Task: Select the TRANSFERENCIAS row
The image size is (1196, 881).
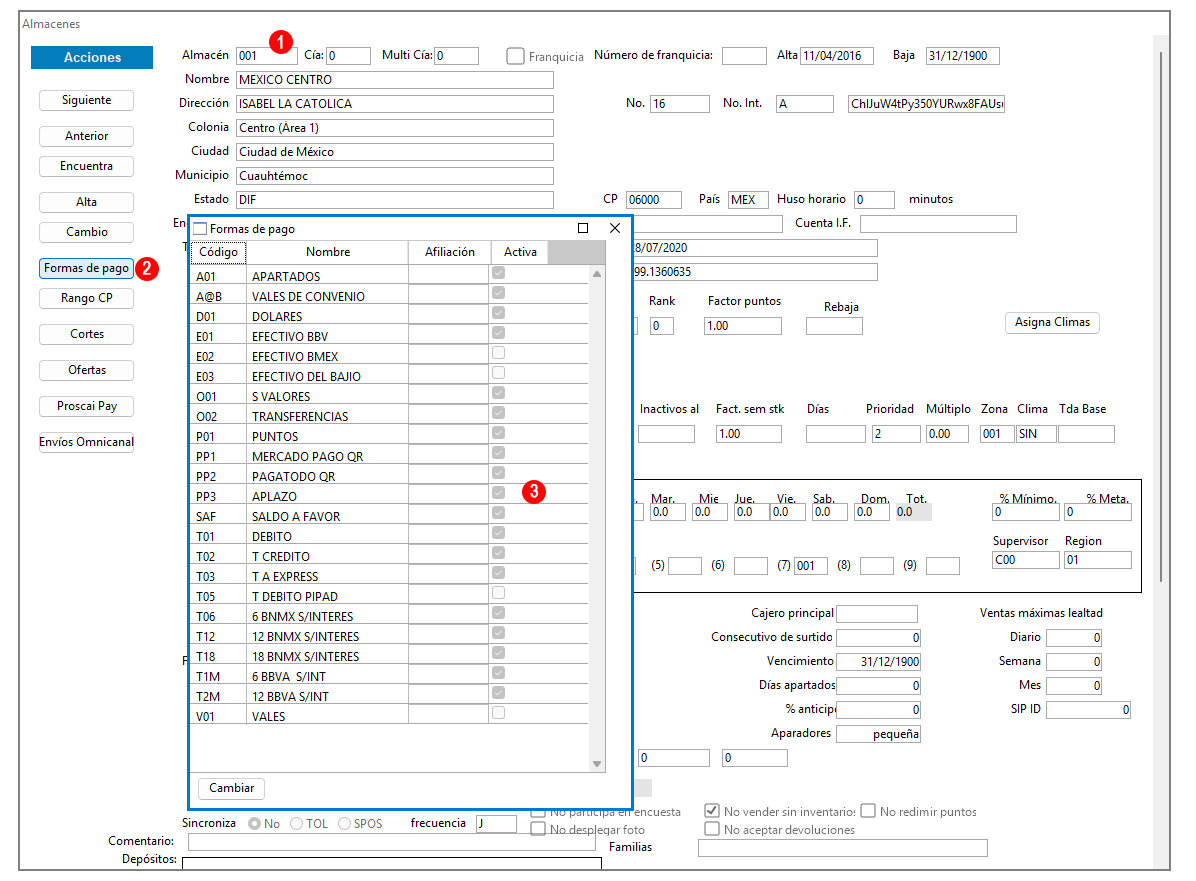Action: coord(389,416)
